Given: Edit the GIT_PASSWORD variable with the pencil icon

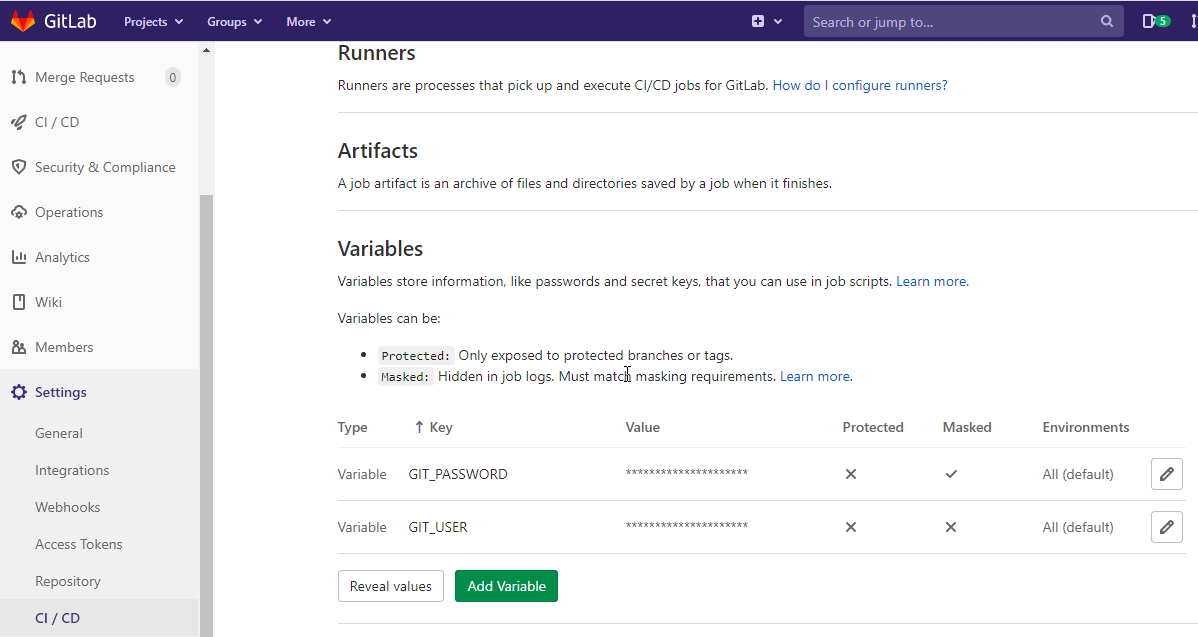Looking at the screenshot, I should (1166, 473).
